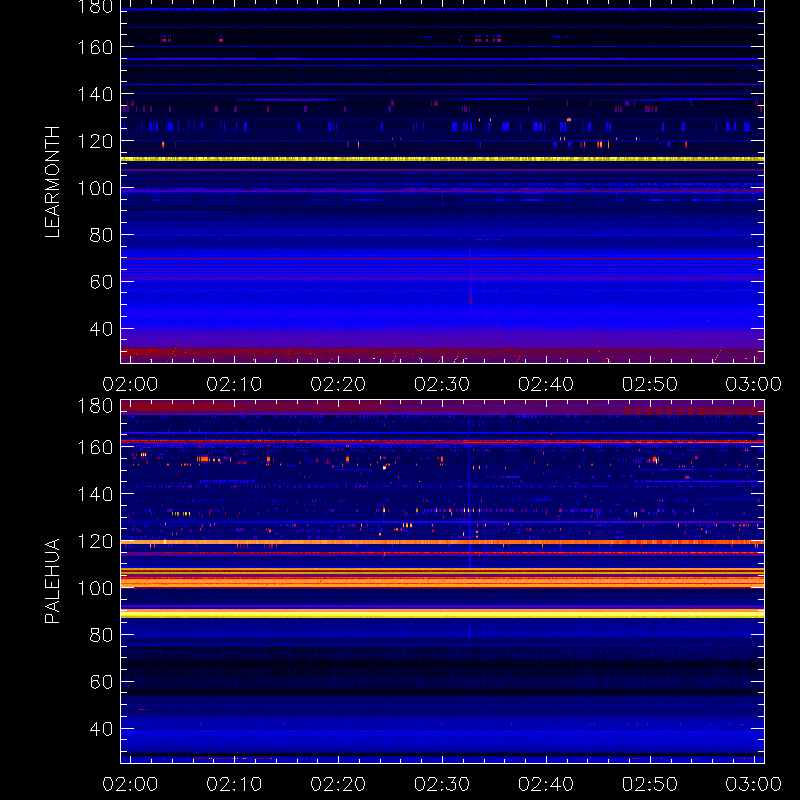Pick the 180 frequency label on Palehua plot
The image size is (800, 800).
click(x=95, y=406)
